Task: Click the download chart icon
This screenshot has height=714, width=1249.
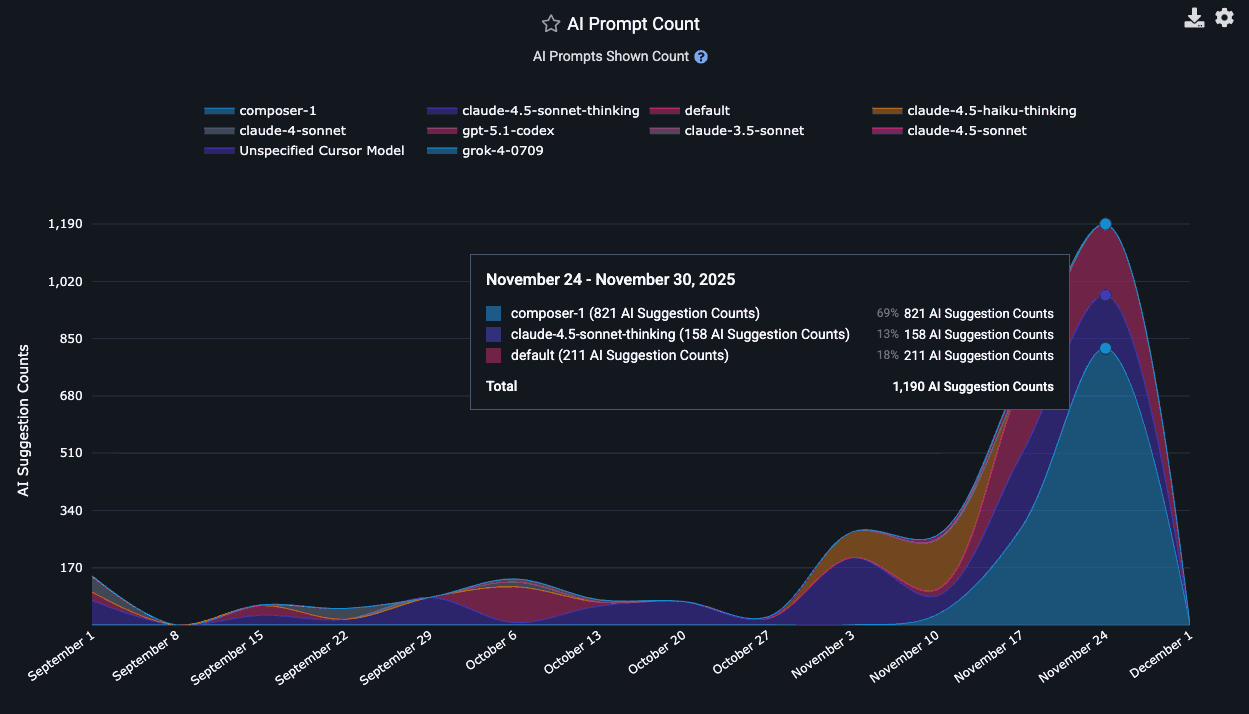Action: point(1194,18)
